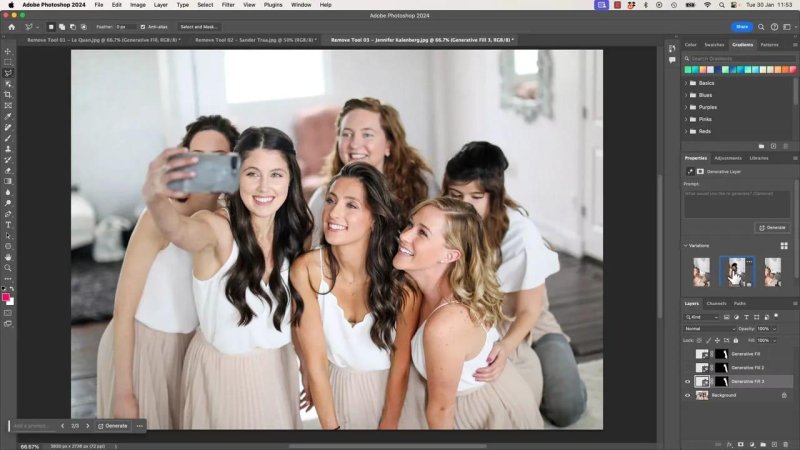
Task: Expand the Reds gradient folder
Action: 686,132
